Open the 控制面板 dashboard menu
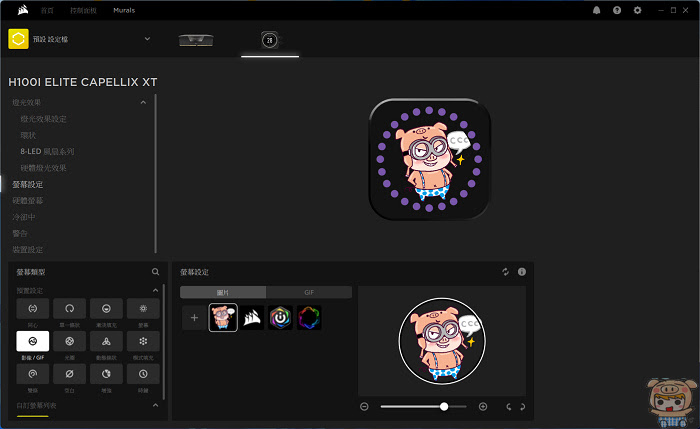This screenshot has height=429, width=700. 83,10
